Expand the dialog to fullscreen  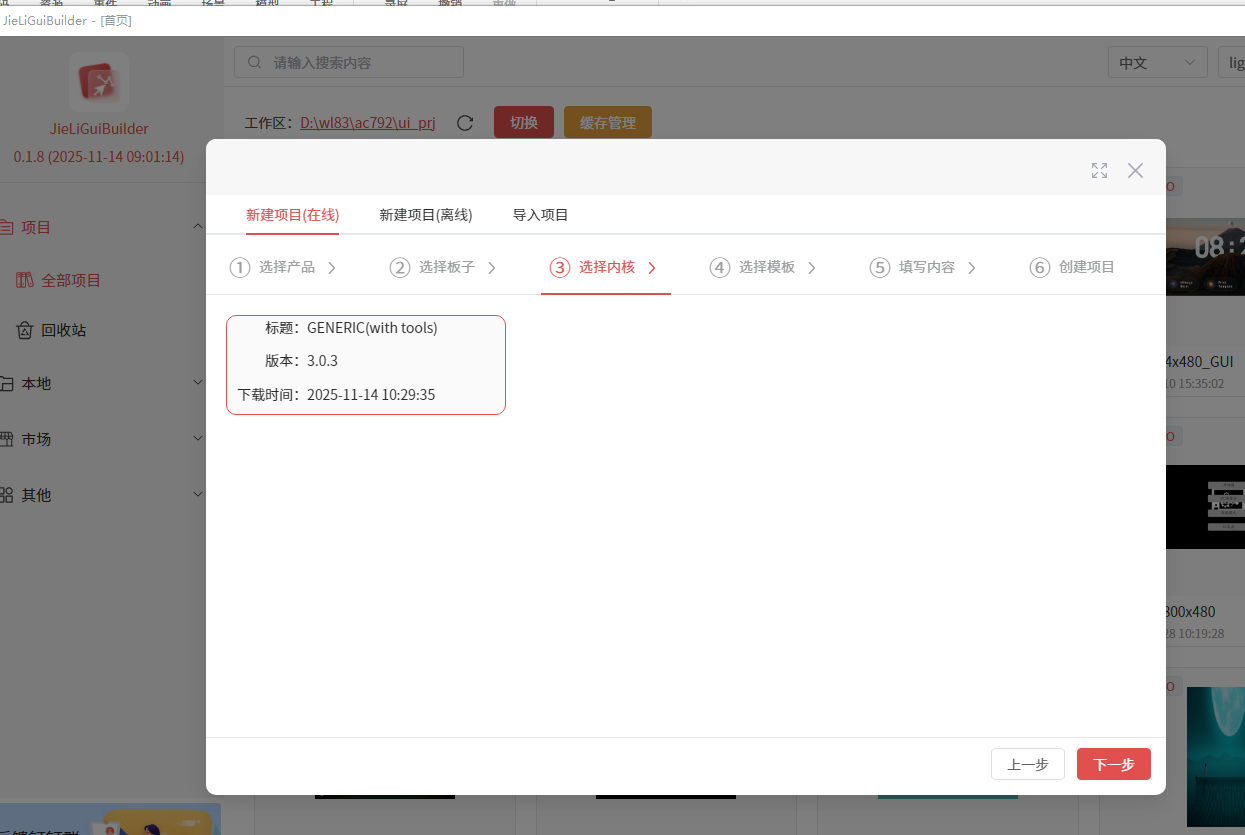[1099, 170]
